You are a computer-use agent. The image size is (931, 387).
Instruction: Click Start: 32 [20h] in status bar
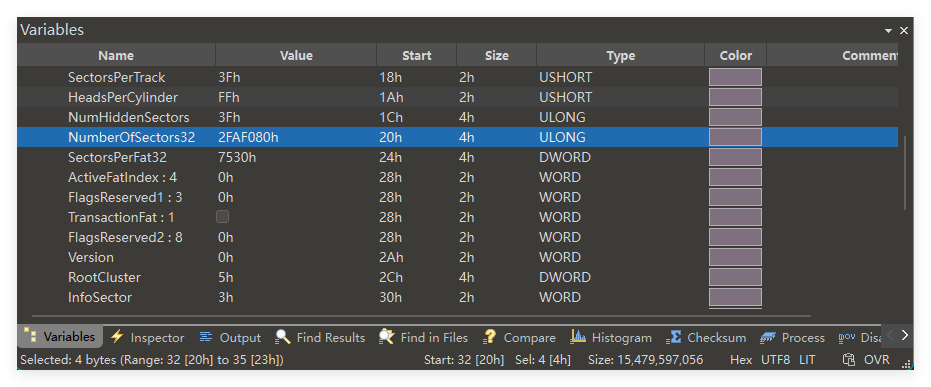(464, 360)
